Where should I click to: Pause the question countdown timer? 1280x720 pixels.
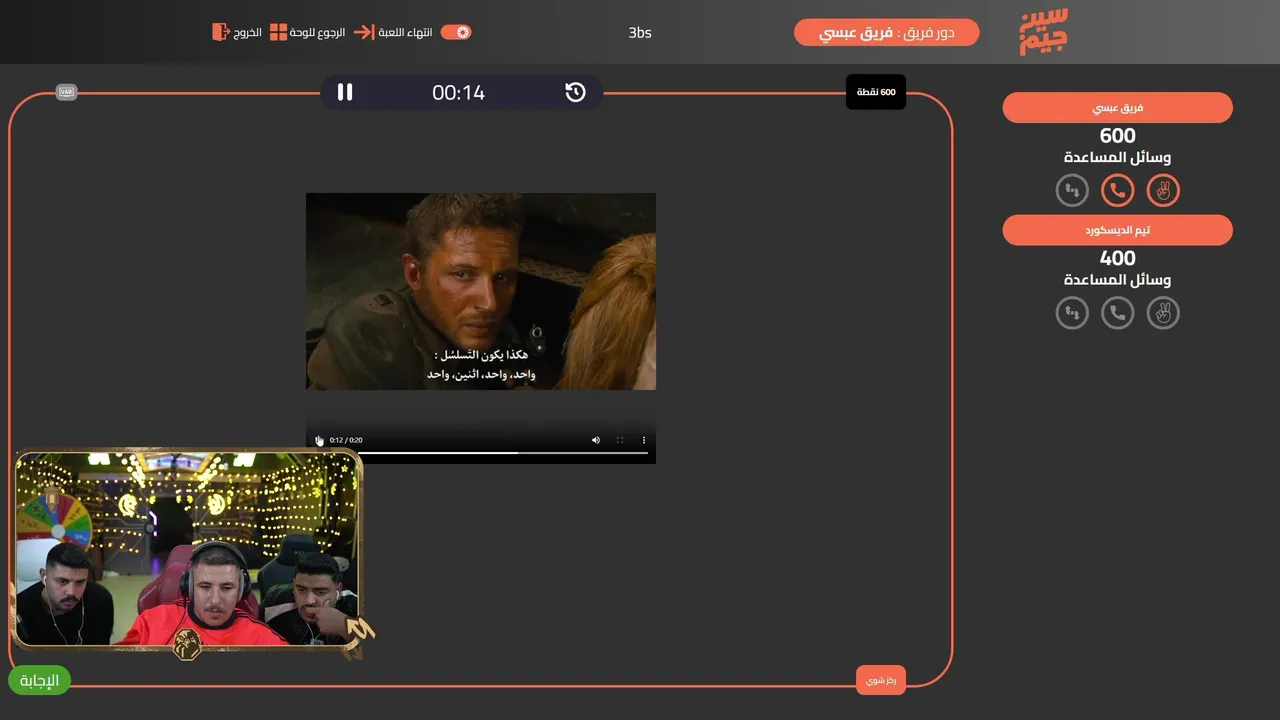point(345,92)
